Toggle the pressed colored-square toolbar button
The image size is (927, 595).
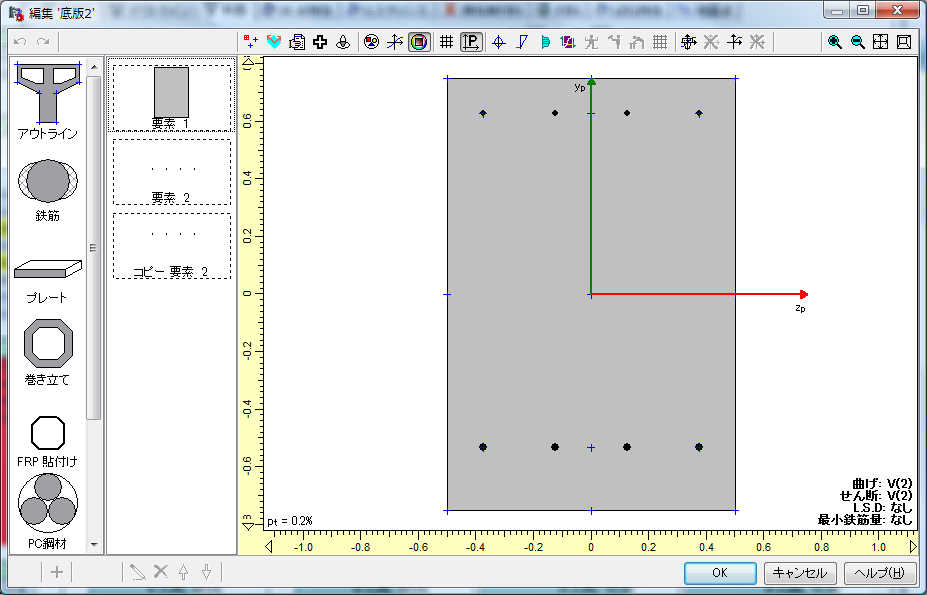click(x=419, y=42)
